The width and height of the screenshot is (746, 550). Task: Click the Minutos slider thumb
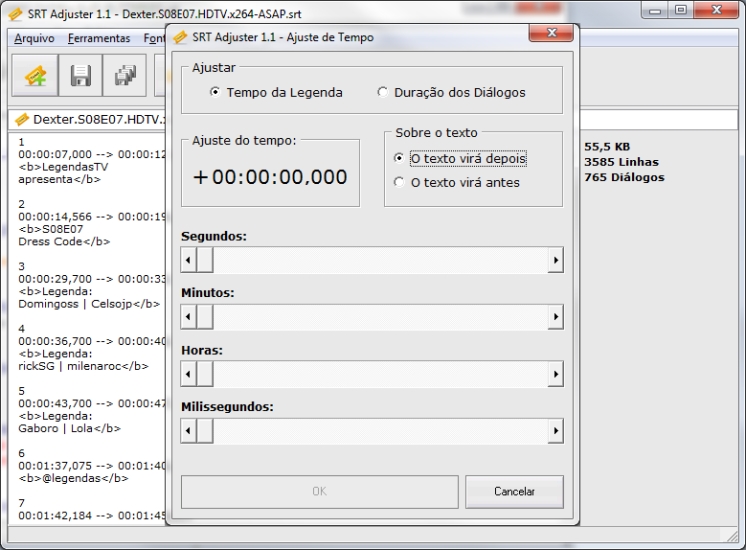(205, 317)
